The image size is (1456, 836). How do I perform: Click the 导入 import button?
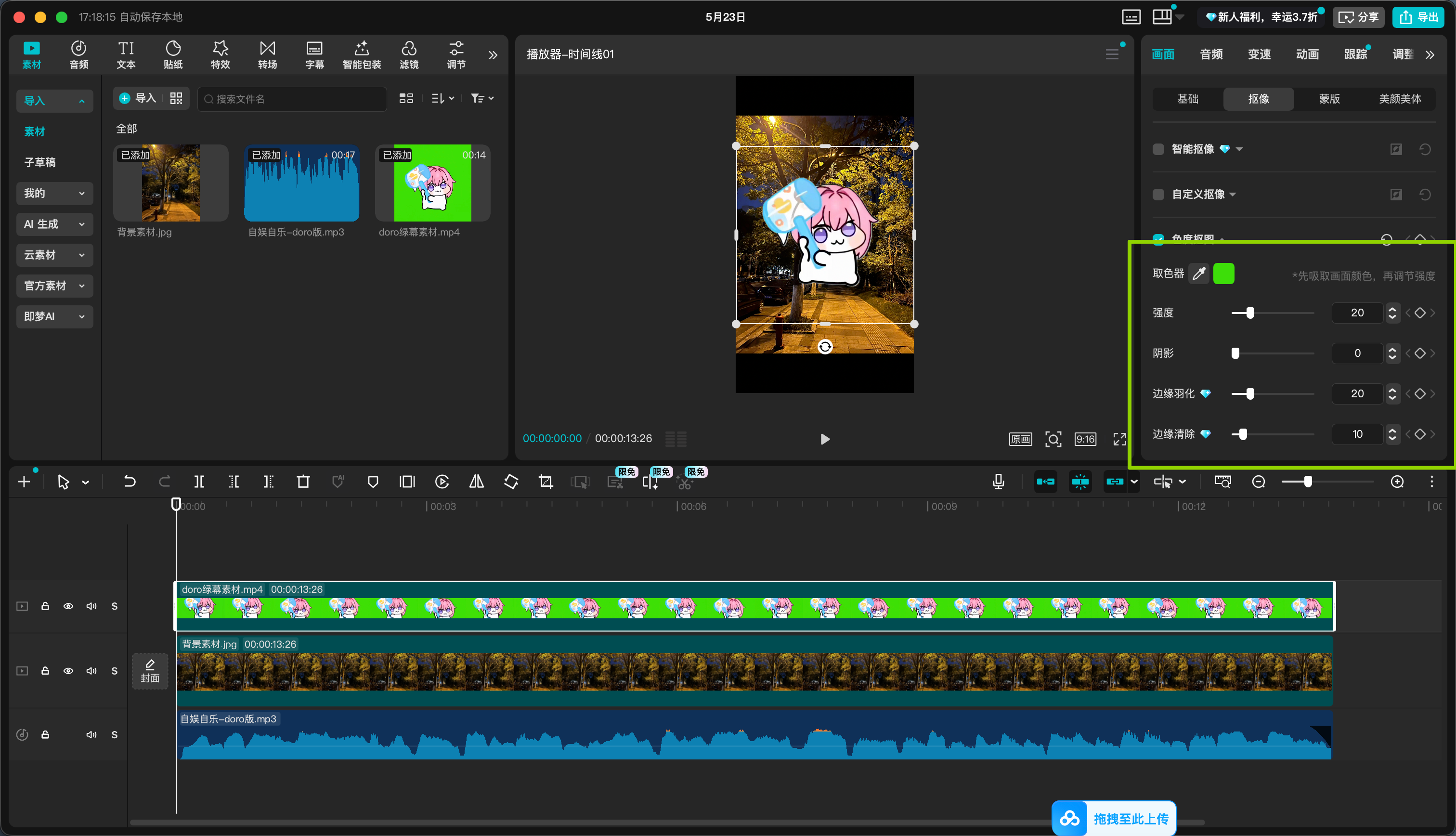tap(138, 99)
